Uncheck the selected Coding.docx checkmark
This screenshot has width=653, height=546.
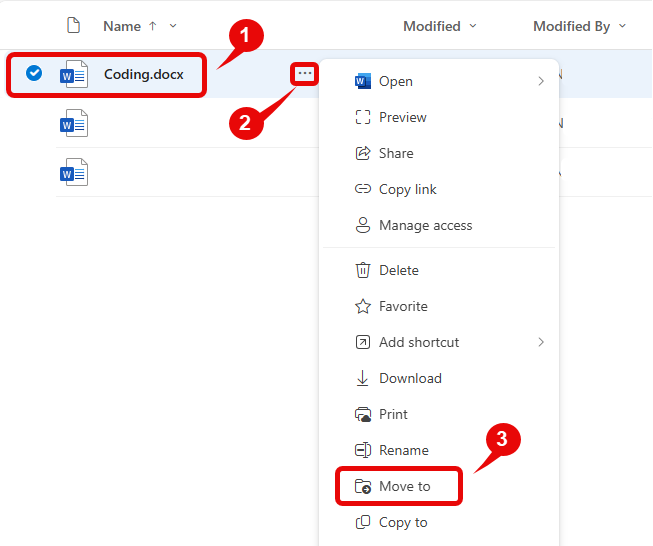click(34, 73)
